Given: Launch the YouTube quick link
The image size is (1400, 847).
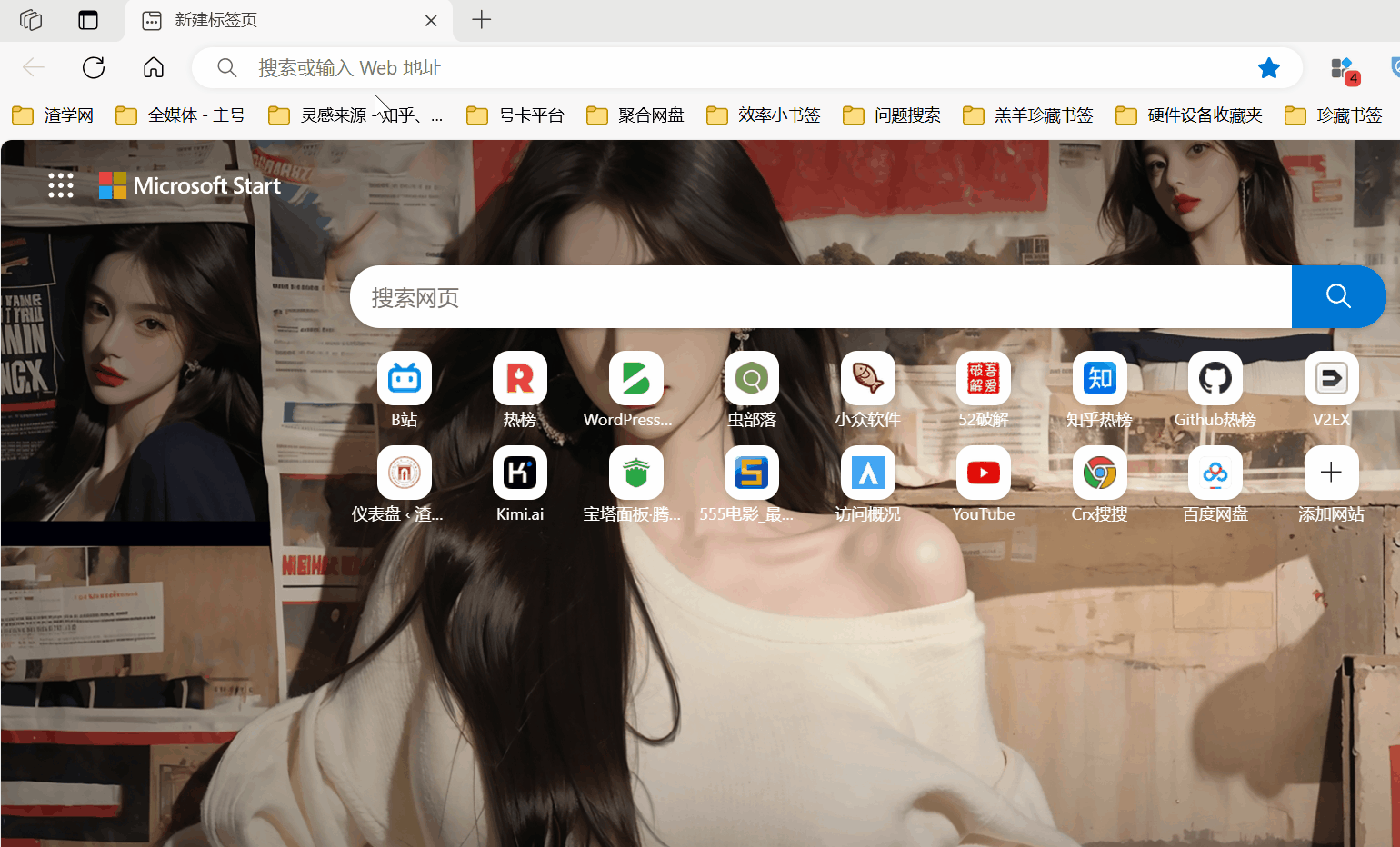Looking at the screenshot, I should point(984,473).
